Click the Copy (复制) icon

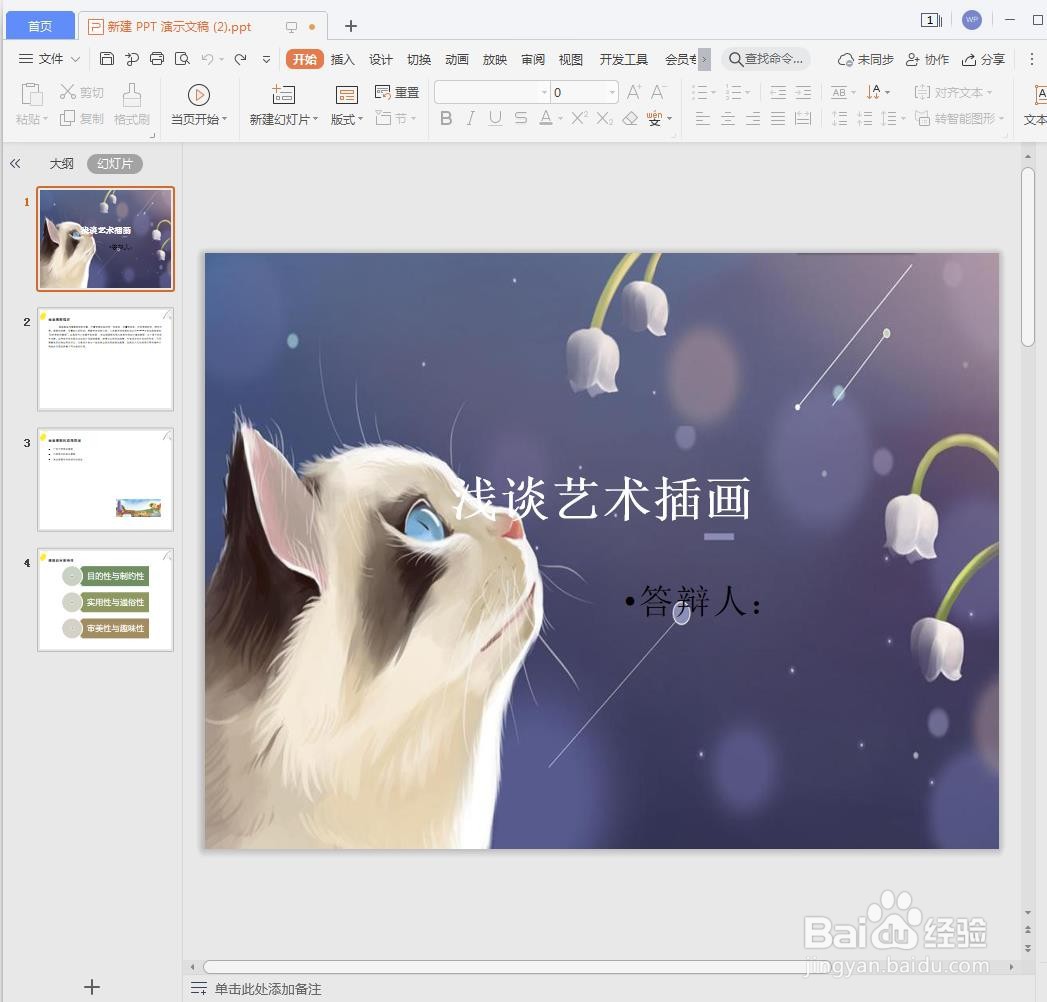pyautogui.click(x=67, y=118)
